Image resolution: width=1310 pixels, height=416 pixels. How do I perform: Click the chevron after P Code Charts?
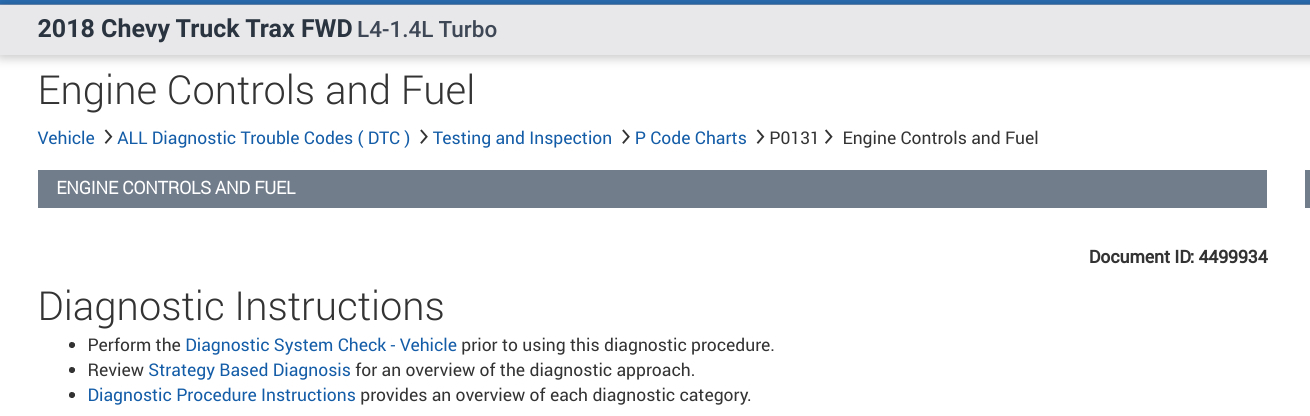[759, 138]
